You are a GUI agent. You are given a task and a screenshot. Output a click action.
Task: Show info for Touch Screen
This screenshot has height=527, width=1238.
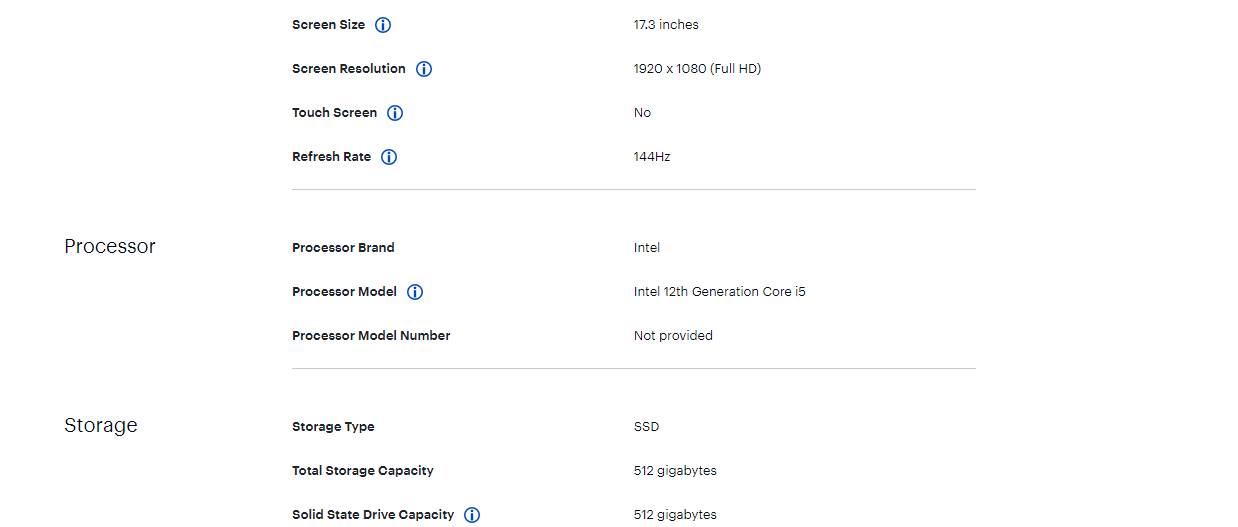coord(395,113)
